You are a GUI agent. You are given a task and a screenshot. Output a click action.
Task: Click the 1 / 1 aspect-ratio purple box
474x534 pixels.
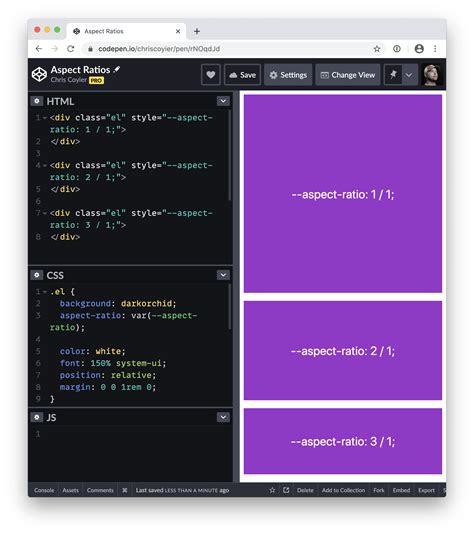343,193
